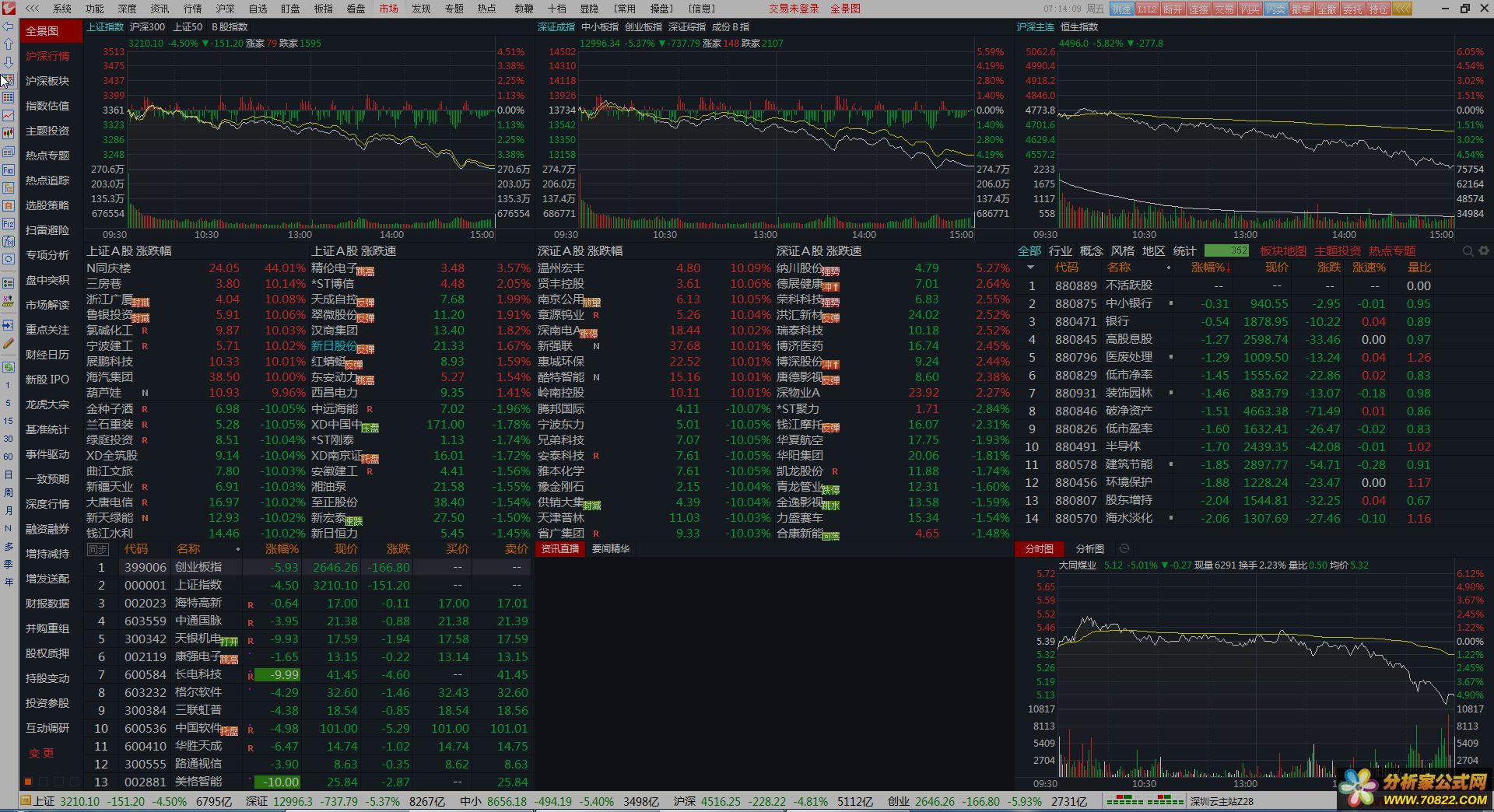This screenshot has height=812, width=1494.
Task: Click the 变更 link at sidebar bottom
Action: coord(41,753)
